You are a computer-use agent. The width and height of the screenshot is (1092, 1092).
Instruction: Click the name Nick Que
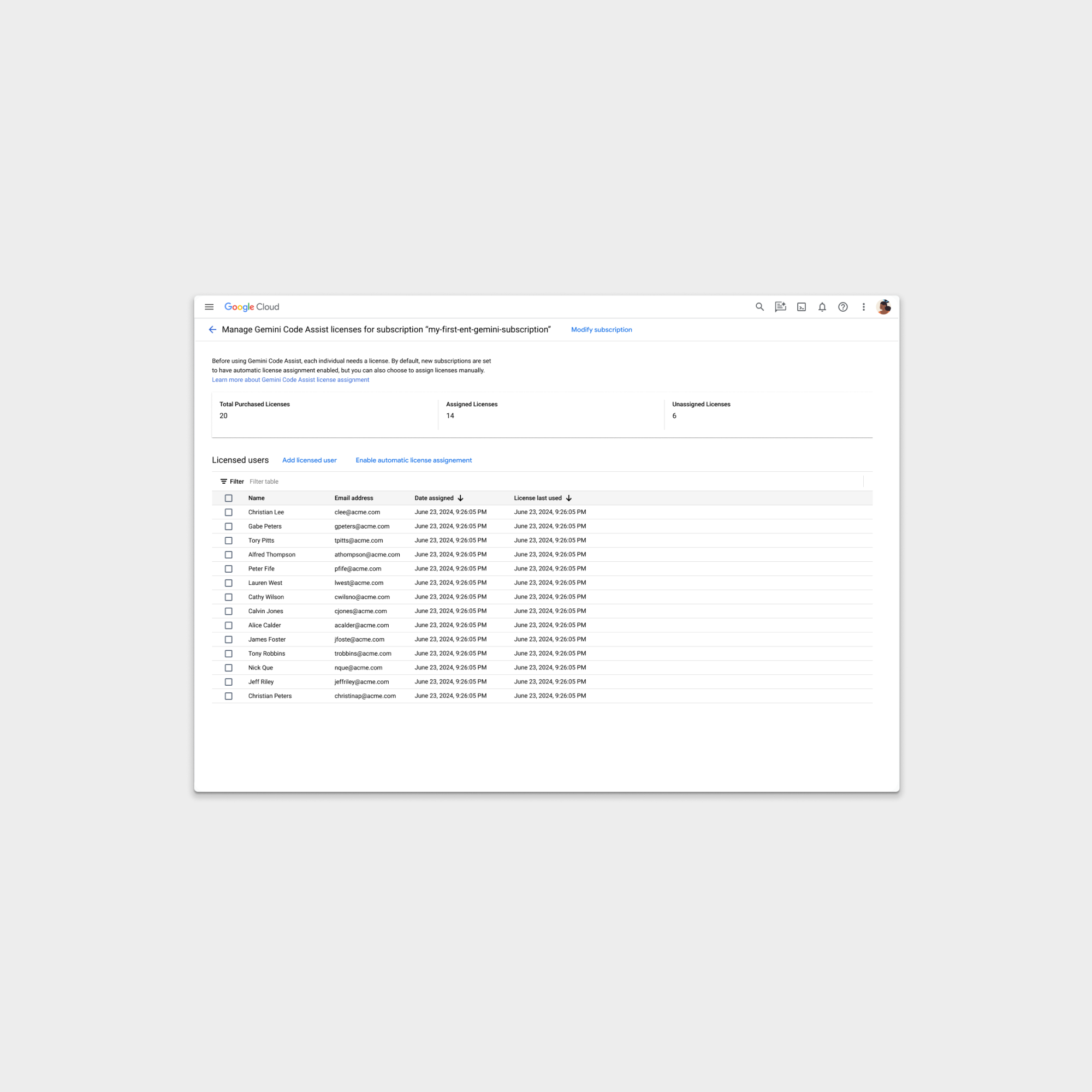tap(260, 668)
